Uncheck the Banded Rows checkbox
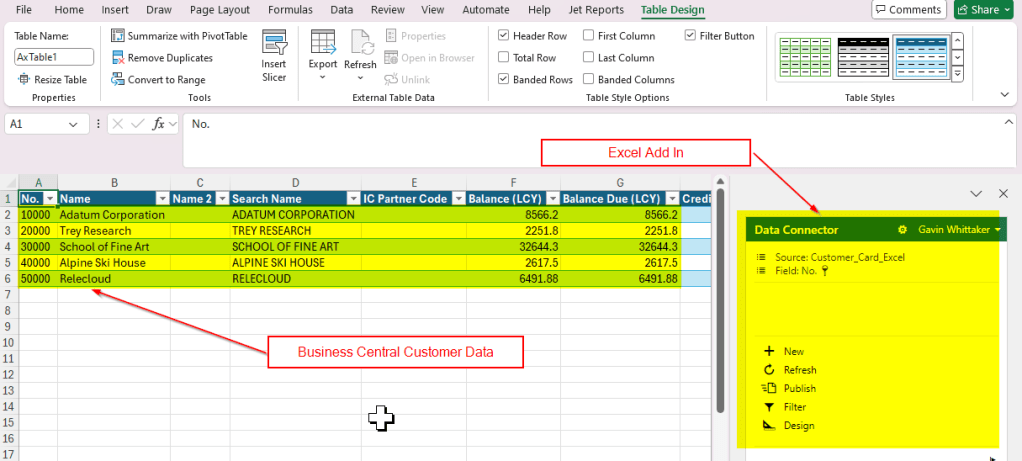The width and height of the screenshot is (1022, 461). [x=504, y=80]
